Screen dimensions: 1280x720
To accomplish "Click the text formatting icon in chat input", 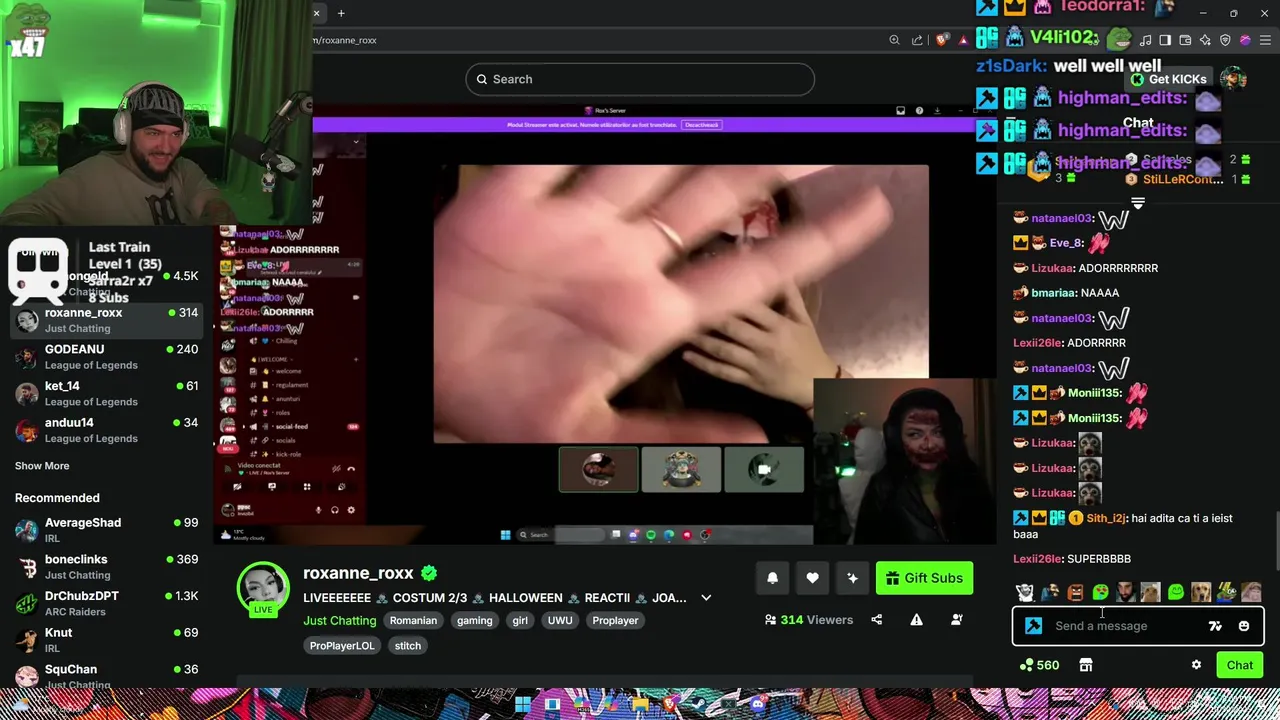I will [1215, 626].
